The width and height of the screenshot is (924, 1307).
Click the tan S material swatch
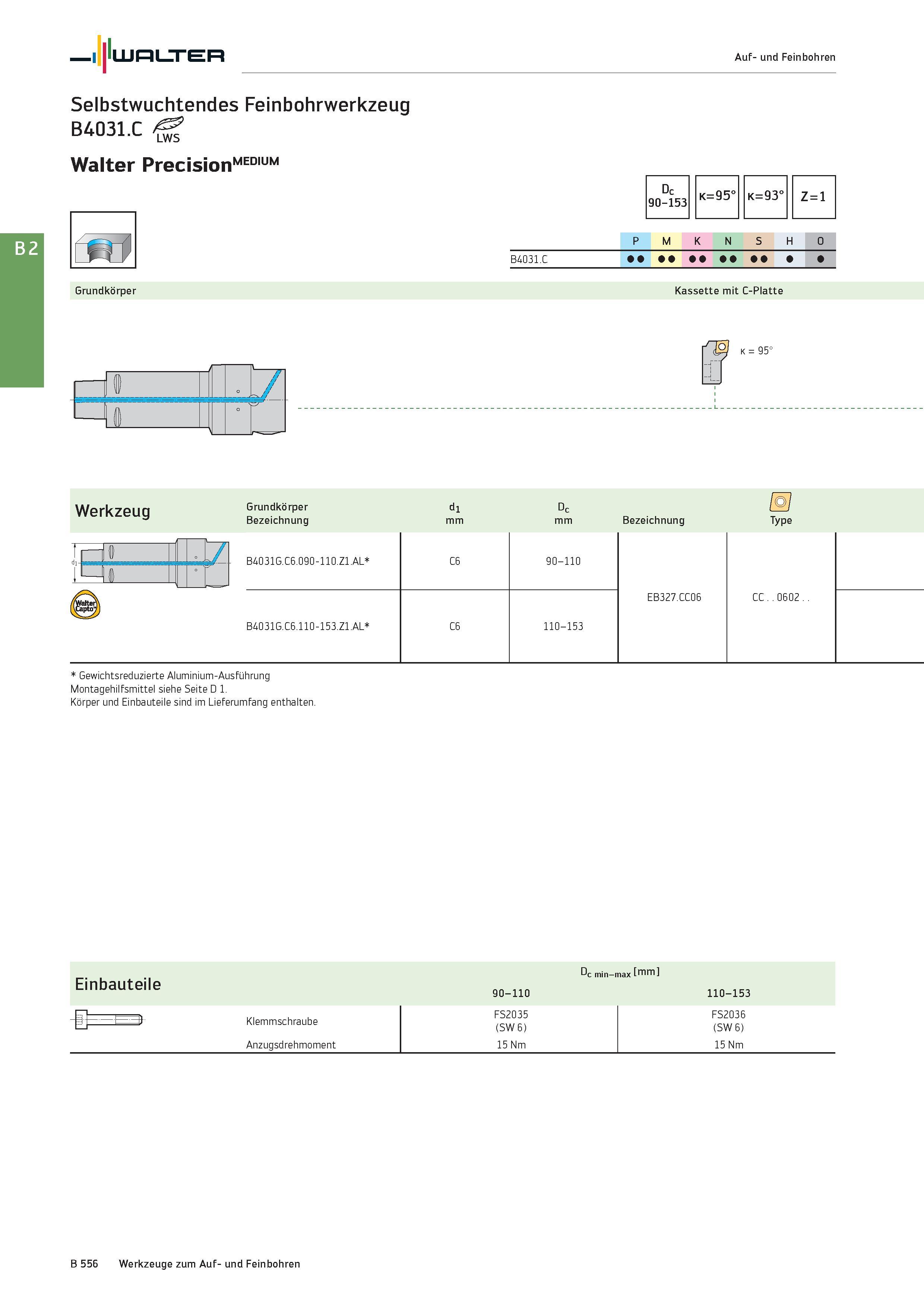[x=758, y=250]
